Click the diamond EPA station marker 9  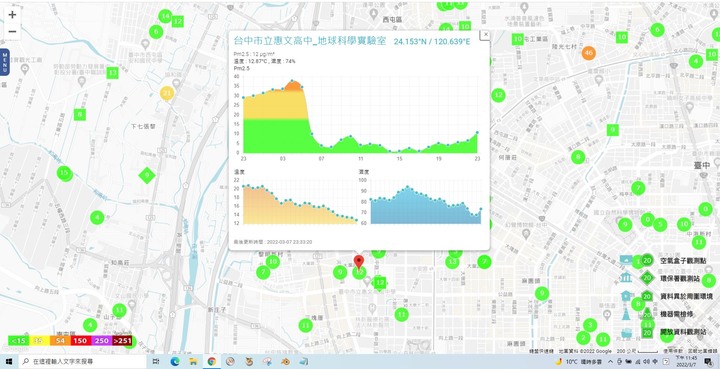(x=146, y=175)
